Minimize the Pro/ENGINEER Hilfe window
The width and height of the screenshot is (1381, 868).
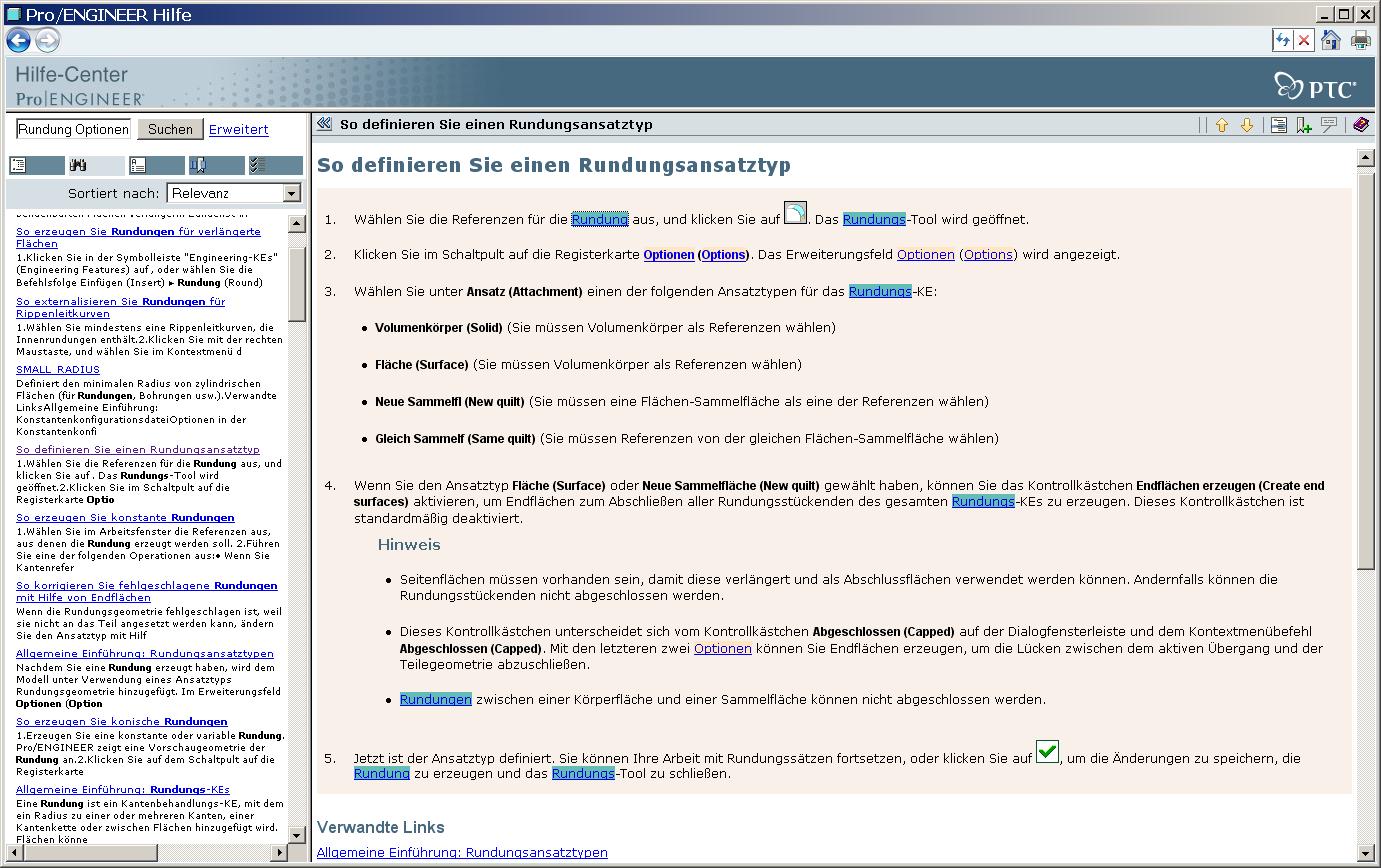coord(1325,14)
